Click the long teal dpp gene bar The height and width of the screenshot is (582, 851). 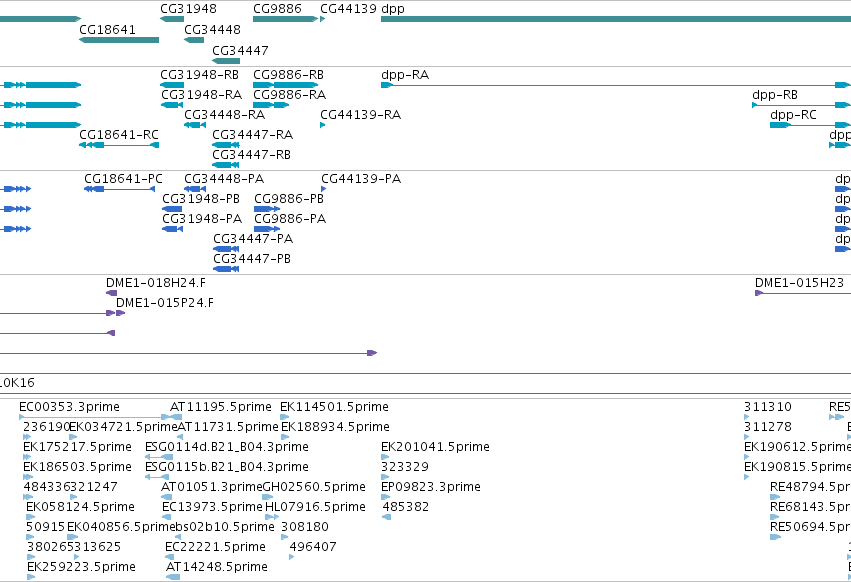pyautogui.click(x=615, y=19)
